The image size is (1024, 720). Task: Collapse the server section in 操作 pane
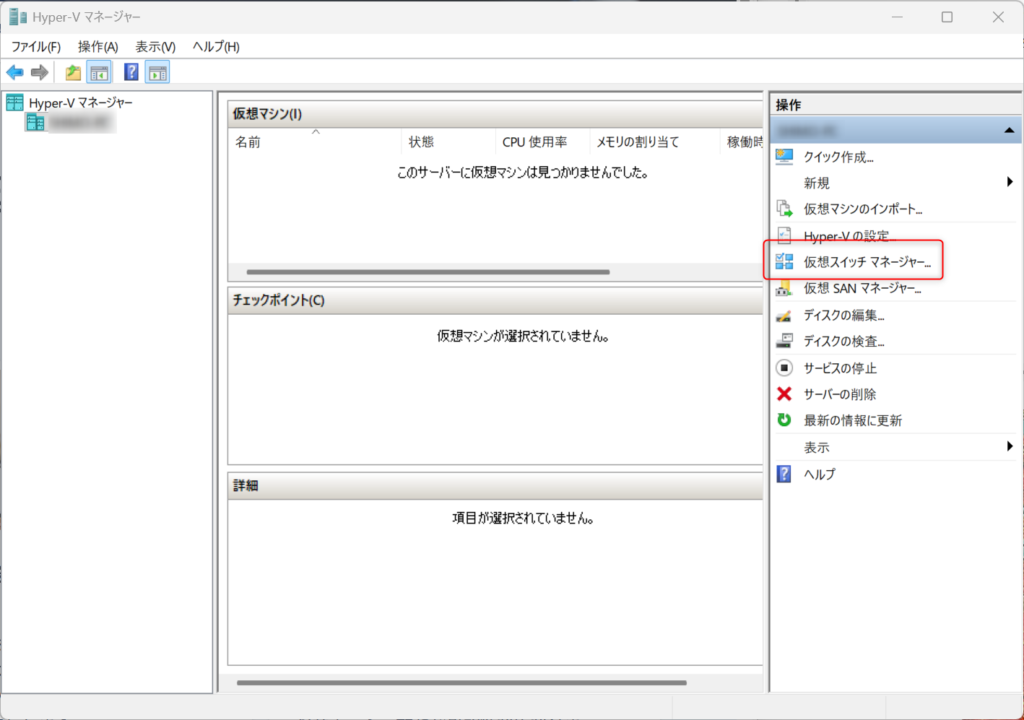point(1008,131)
